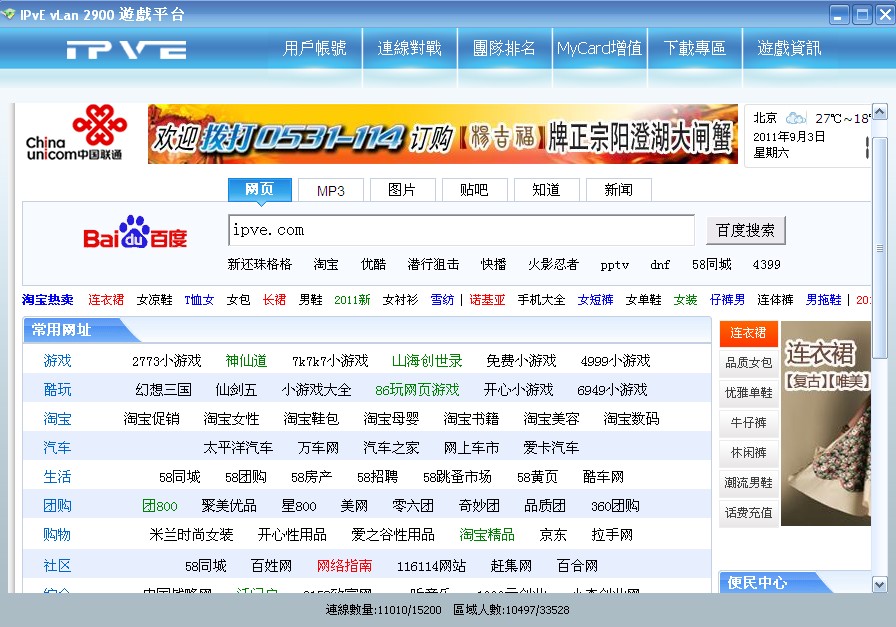Click the IPVE logo in the header

(126, 50)
